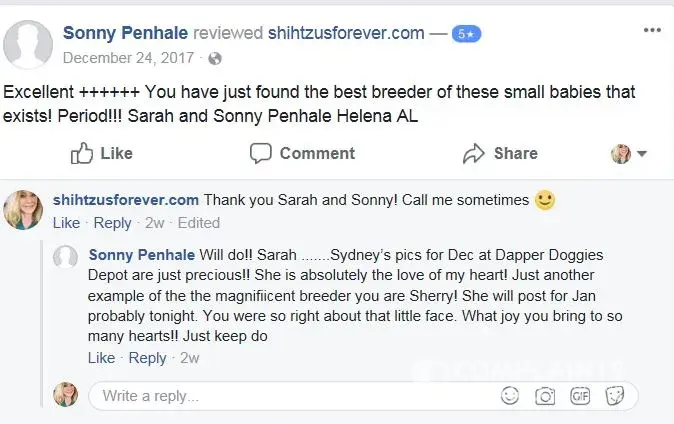
Task: Open the profile selector dropdown beside Share
Action: click(628, 154)
